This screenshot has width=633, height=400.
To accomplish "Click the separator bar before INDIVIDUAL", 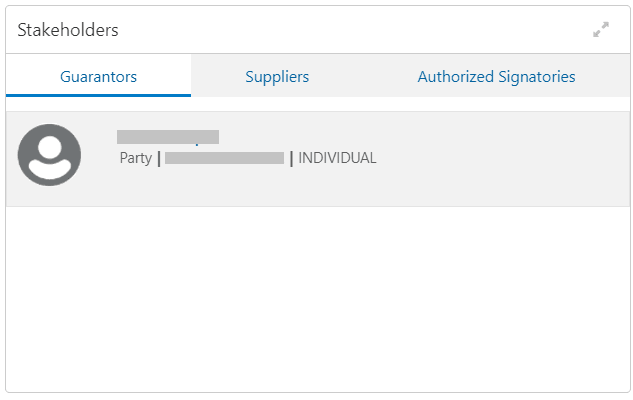I will (x=291, y=158).
